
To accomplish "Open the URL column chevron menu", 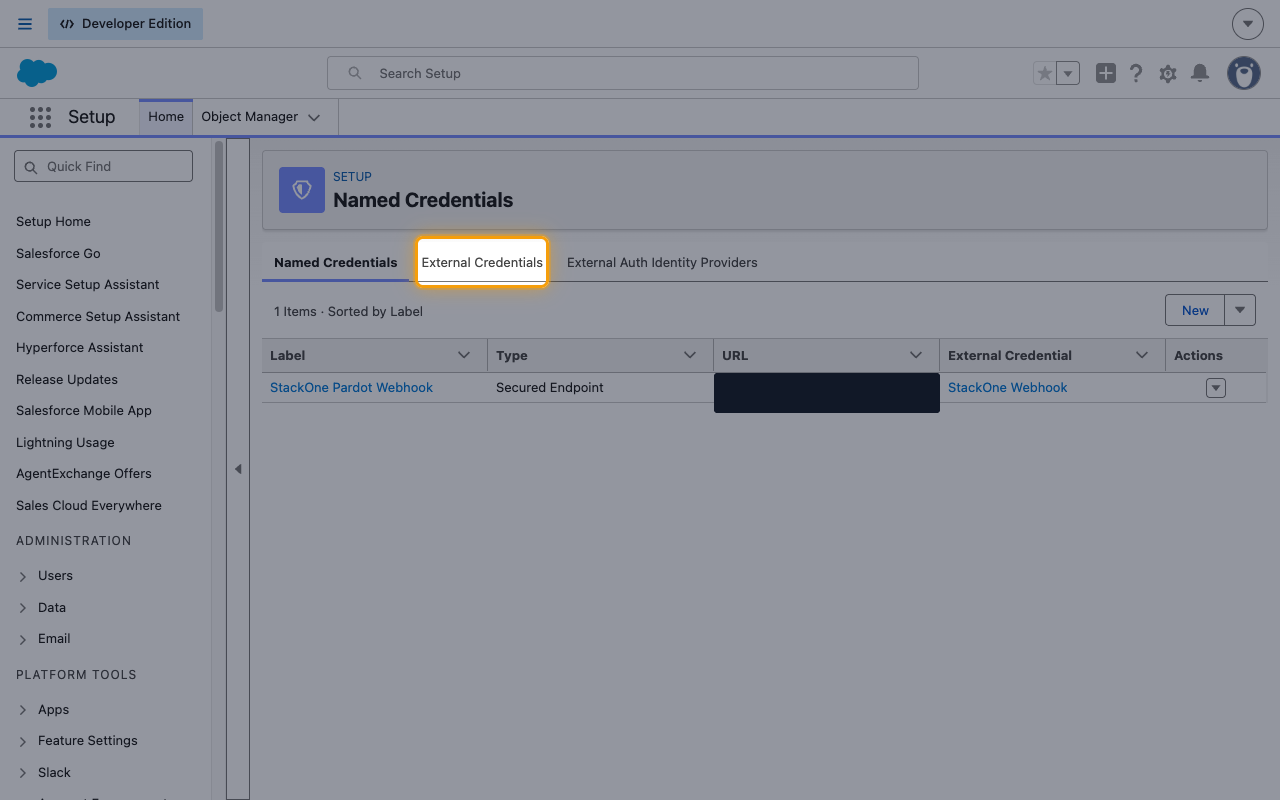I will pyautogui.click(x=916, y=355).
